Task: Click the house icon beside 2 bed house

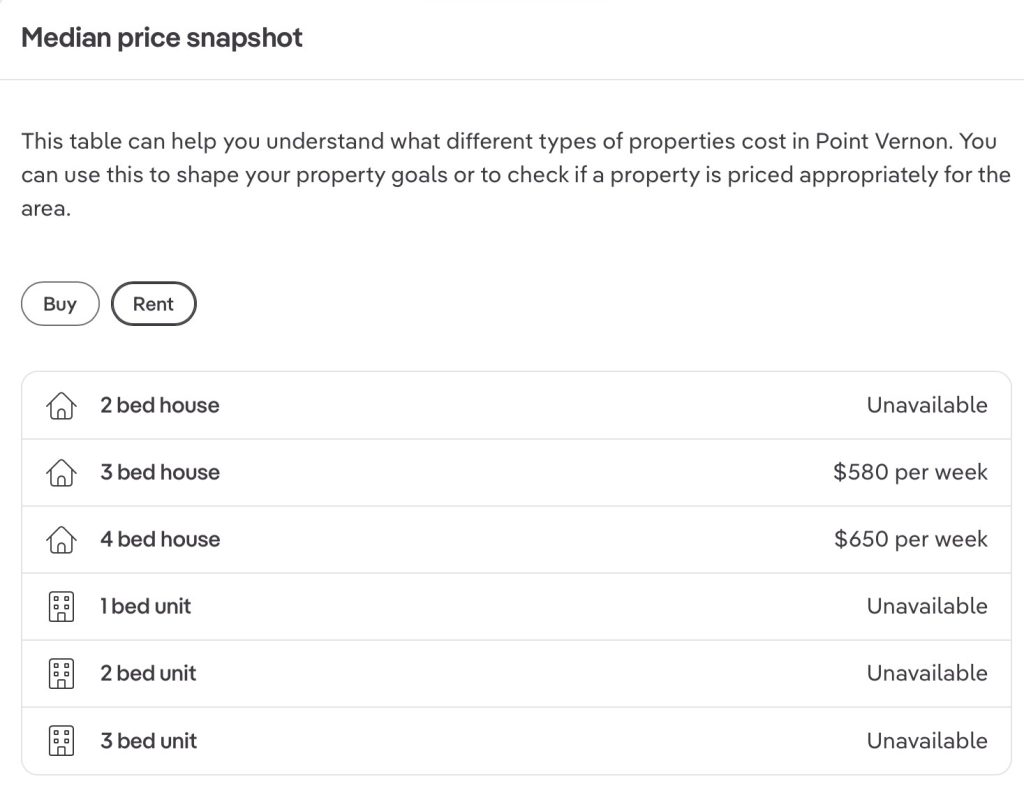Action: tap(61, 406)
